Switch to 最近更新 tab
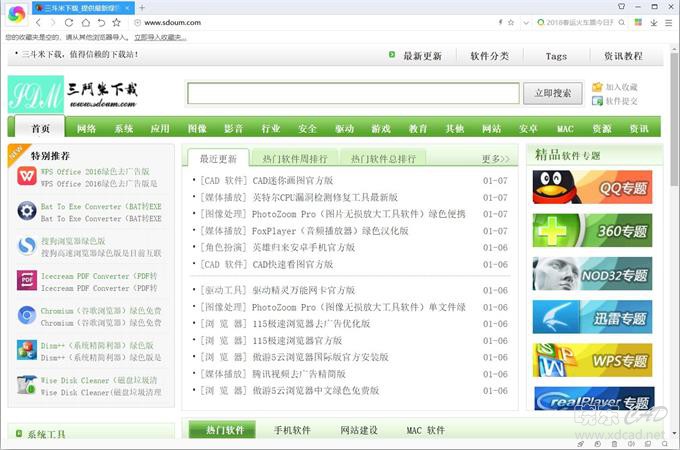Image resolution: width=680 pixels, height=450 pixels. point(218,159)
